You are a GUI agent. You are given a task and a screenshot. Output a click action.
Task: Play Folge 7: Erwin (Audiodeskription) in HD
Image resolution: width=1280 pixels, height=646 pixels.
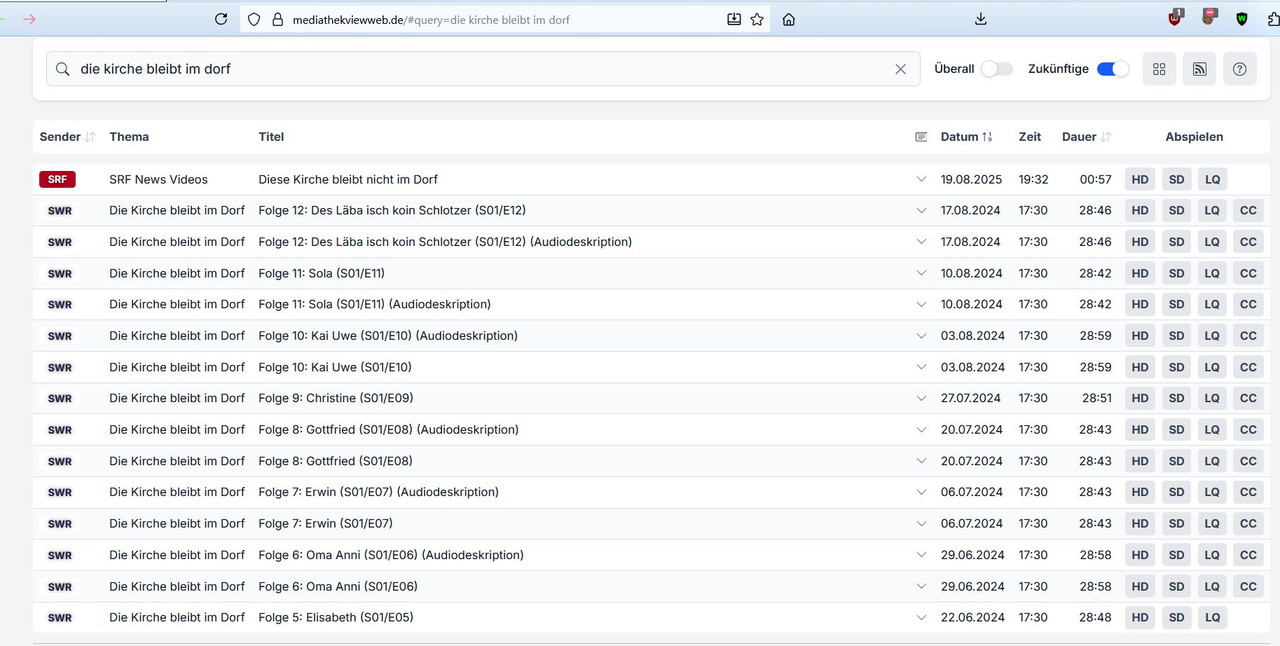[1140, 492]
